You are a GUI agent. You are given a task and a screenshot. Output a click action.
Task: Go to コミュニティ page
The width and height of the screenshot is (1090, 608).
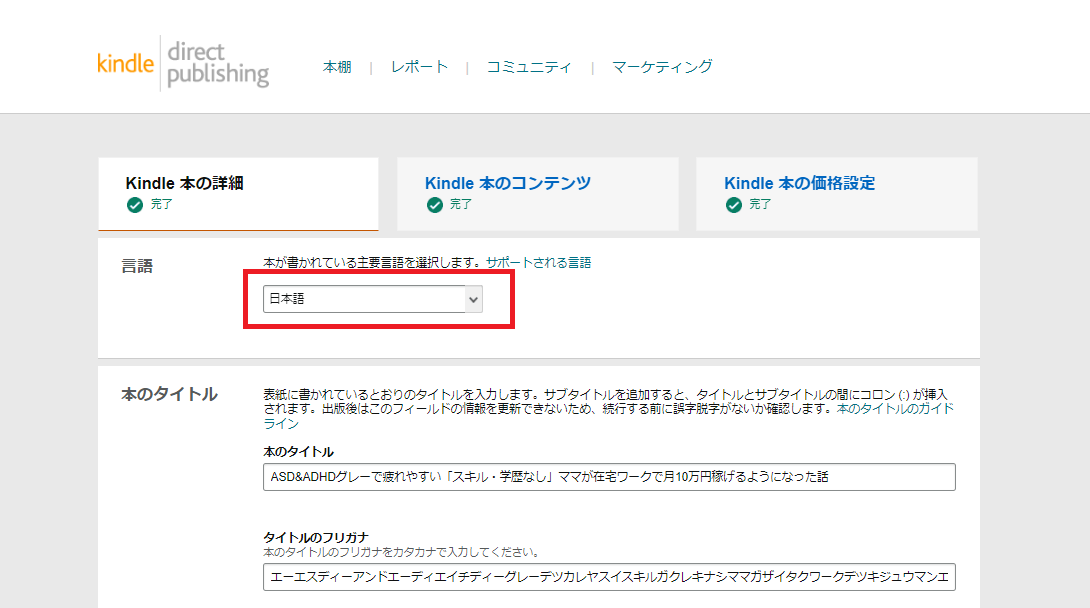529,67
